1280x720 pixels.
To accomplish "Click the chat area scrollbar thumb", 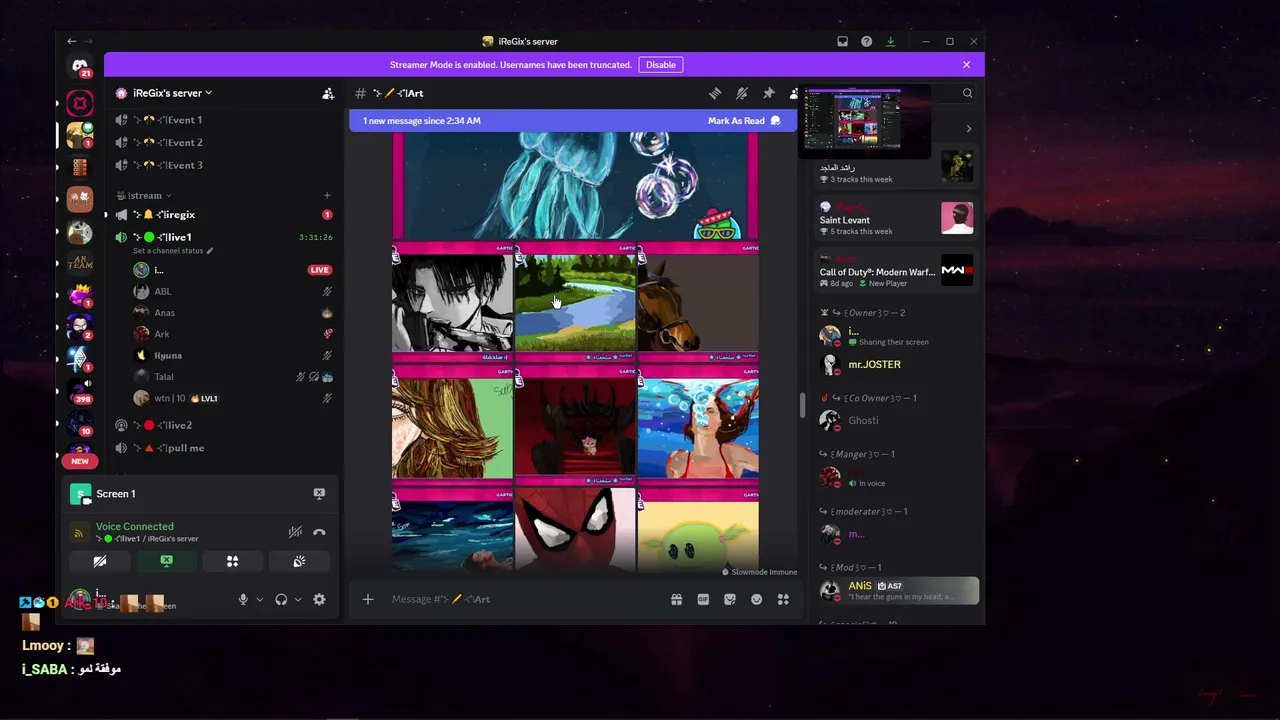I will point(801,405).
